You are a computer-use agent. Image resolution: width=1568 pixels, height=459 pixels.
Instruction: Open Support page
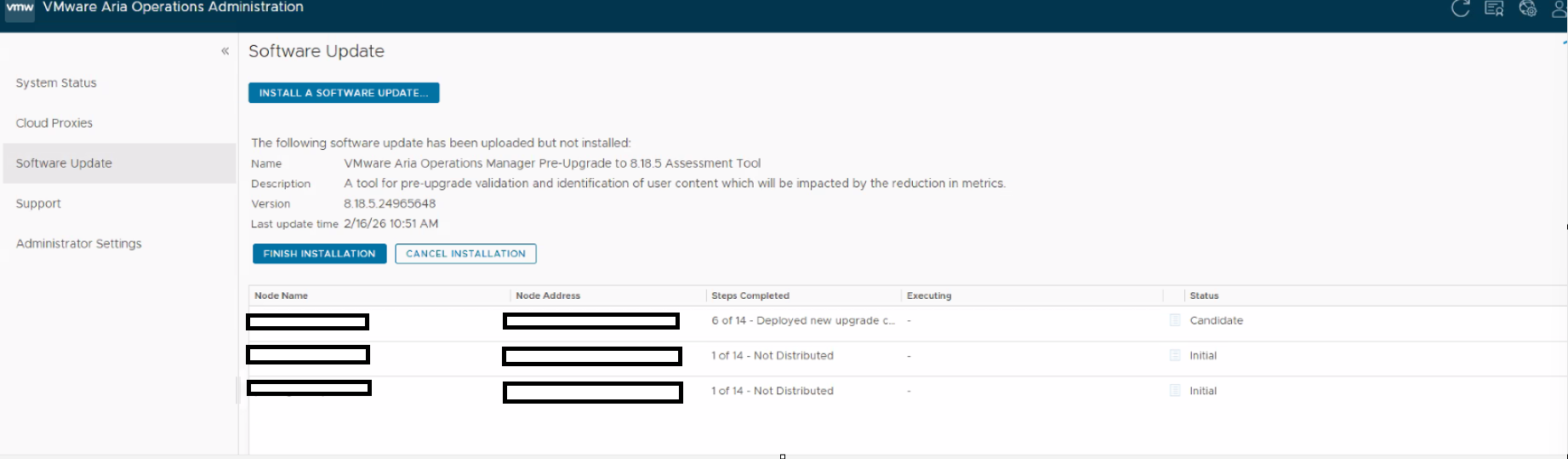pyautogui.click(x=38, y=204)
